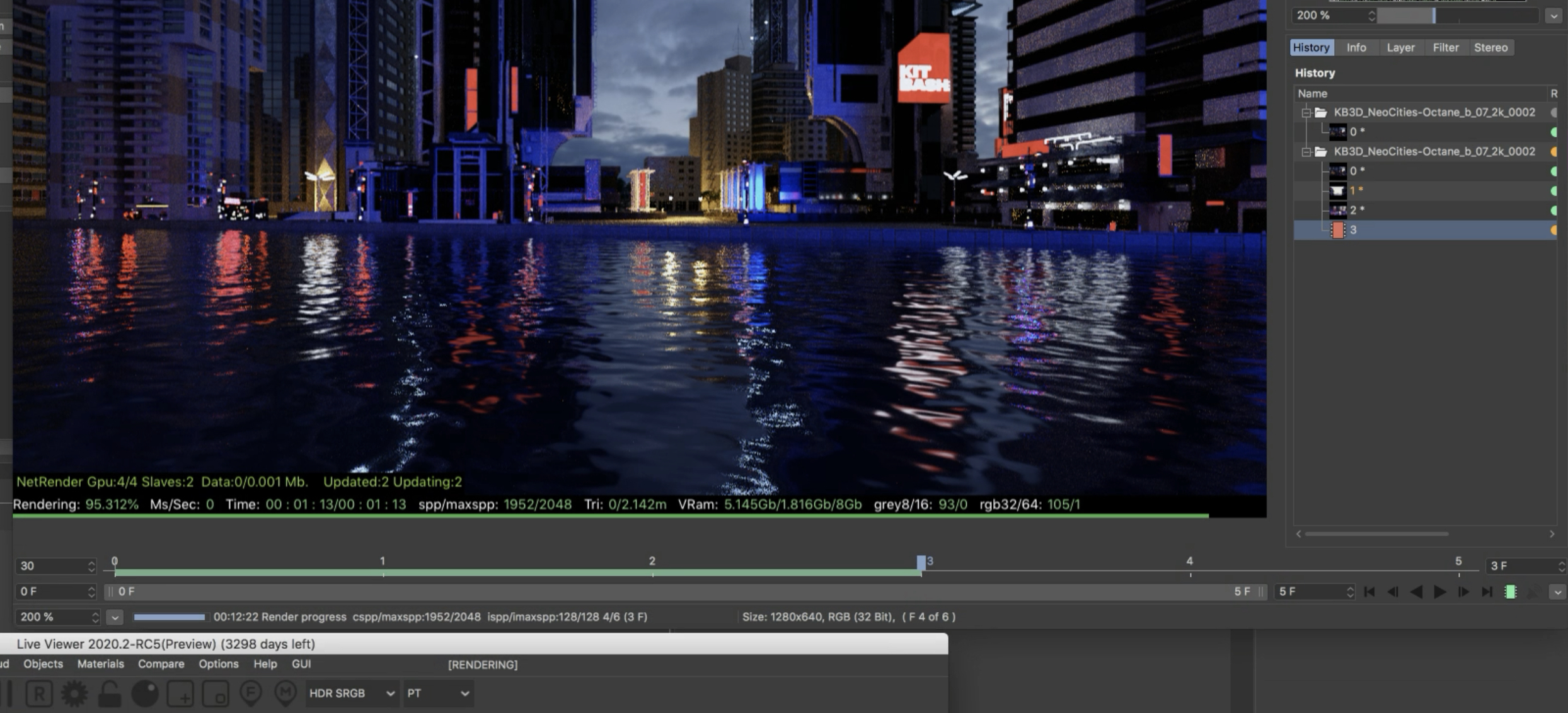Jump to the last frame button
The height and width of the screenshot is (713, 1568).
pos(1487,591)
